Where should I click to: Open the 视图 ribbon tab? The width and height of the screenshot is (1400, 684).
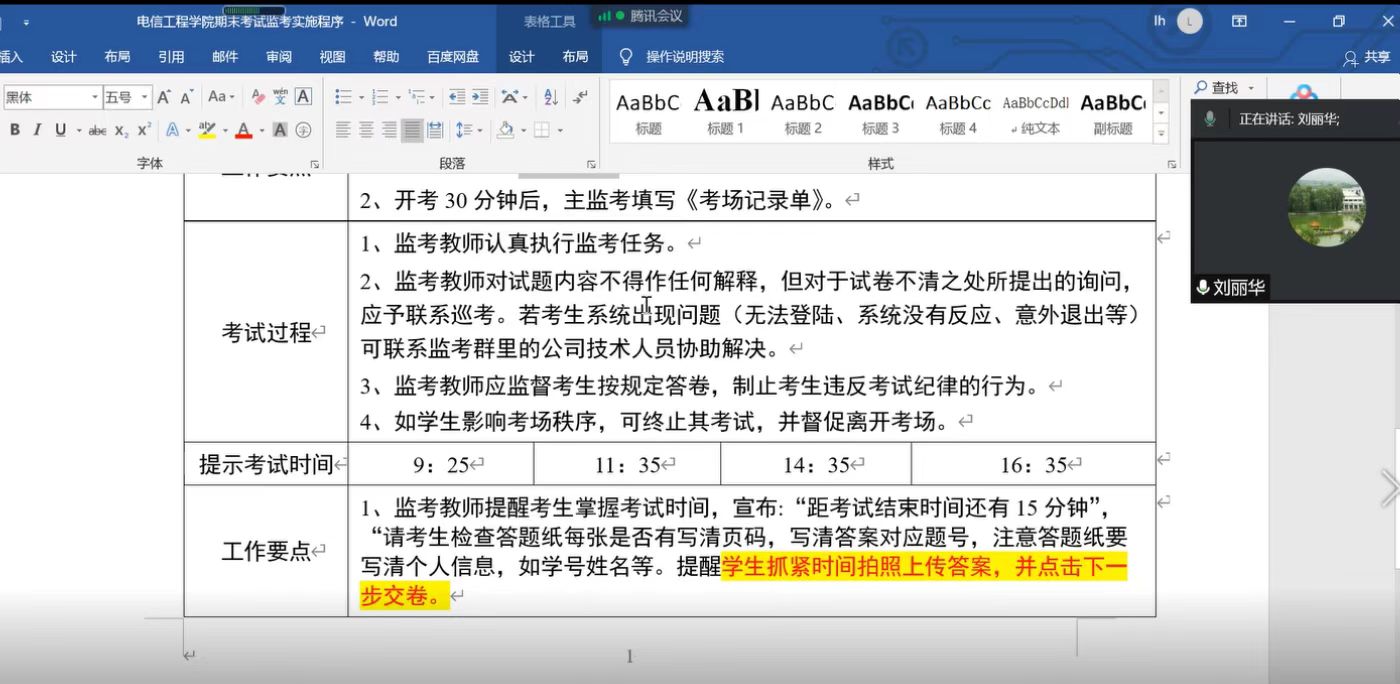coord(332,57)
